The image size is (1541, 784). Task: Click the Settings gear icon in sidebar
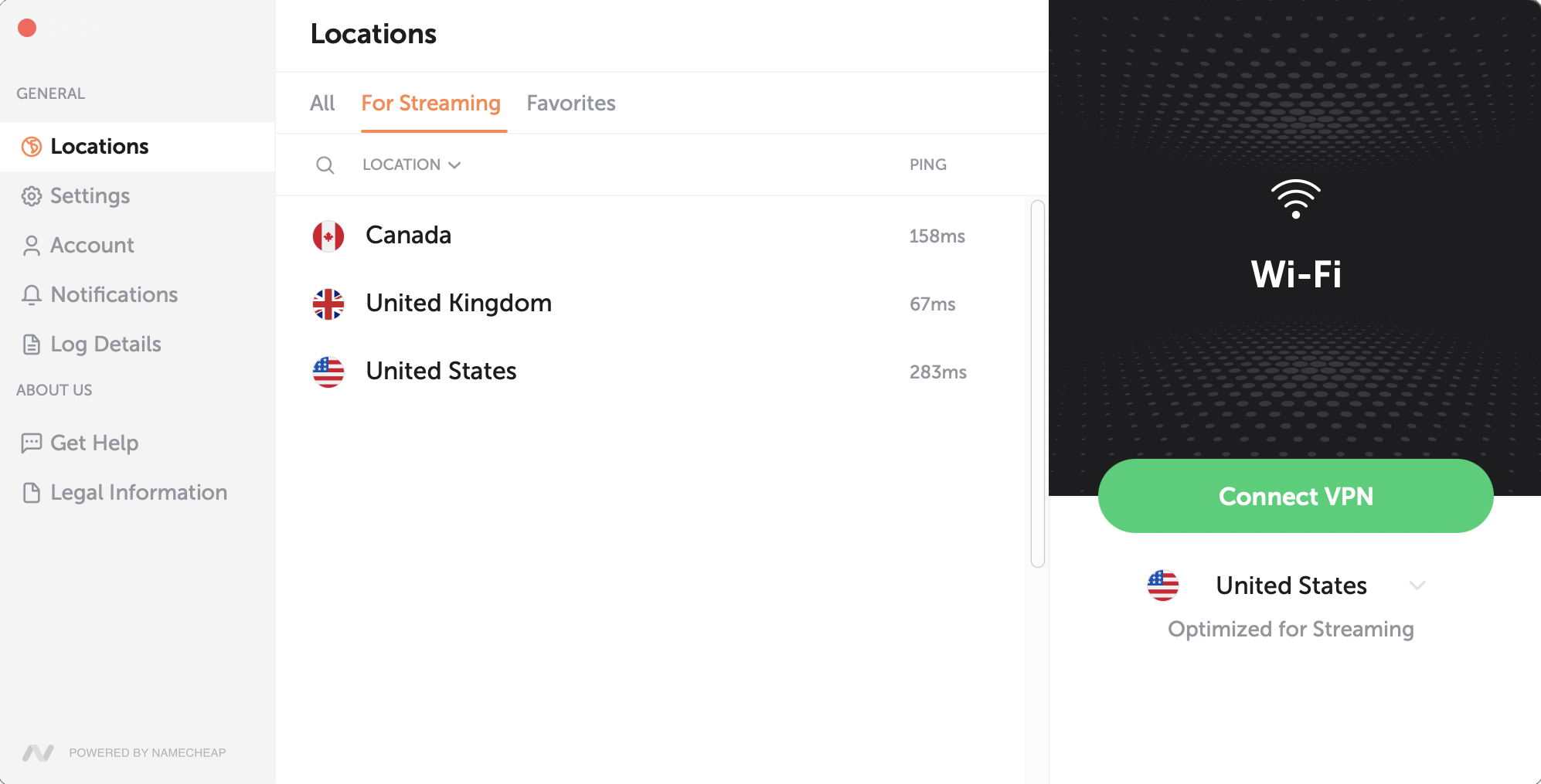pos(32,196)
